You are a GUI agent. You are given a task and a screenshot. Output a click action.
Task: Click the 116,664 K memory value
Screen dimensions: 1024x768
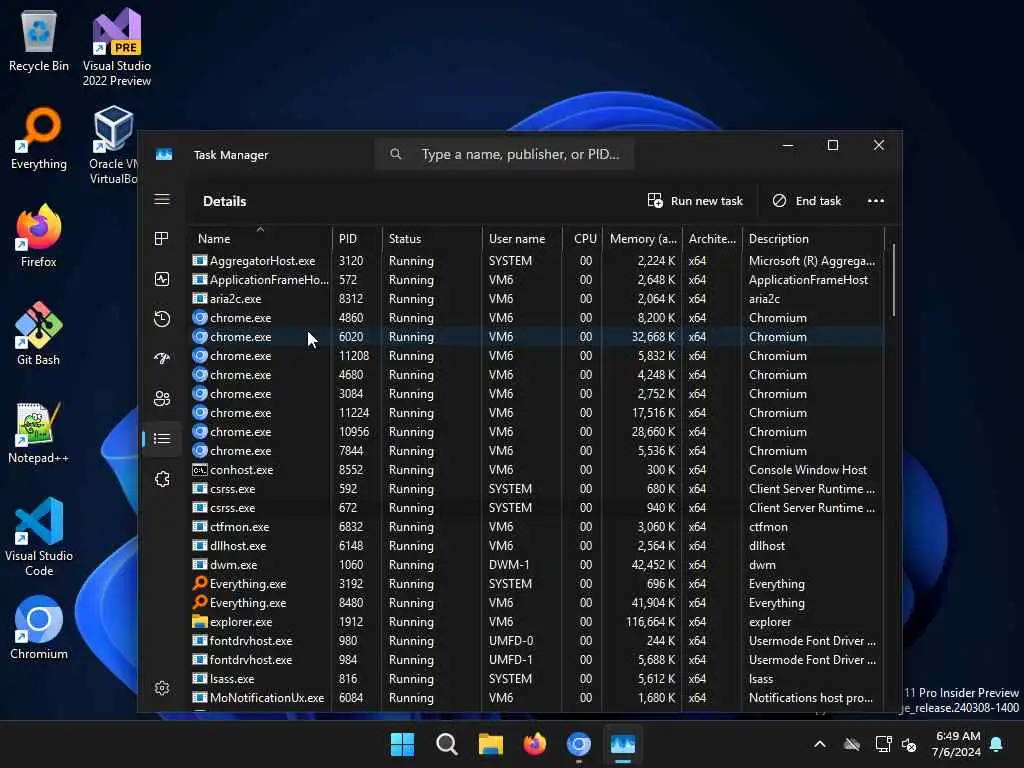(650, 622)
